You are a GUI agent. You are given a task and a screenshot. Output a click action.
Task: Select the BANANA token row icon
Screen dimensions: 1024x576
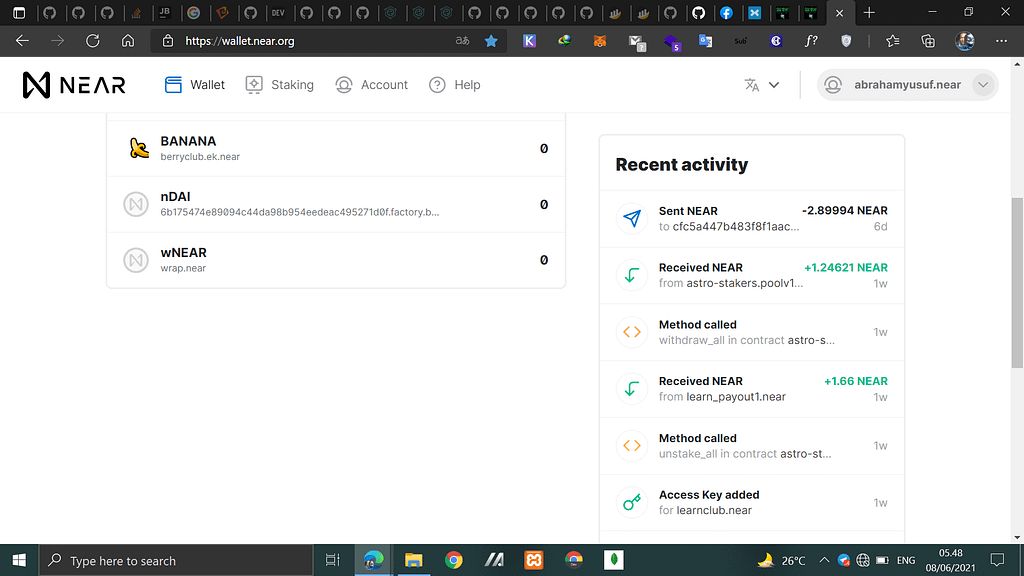point(138,148)
